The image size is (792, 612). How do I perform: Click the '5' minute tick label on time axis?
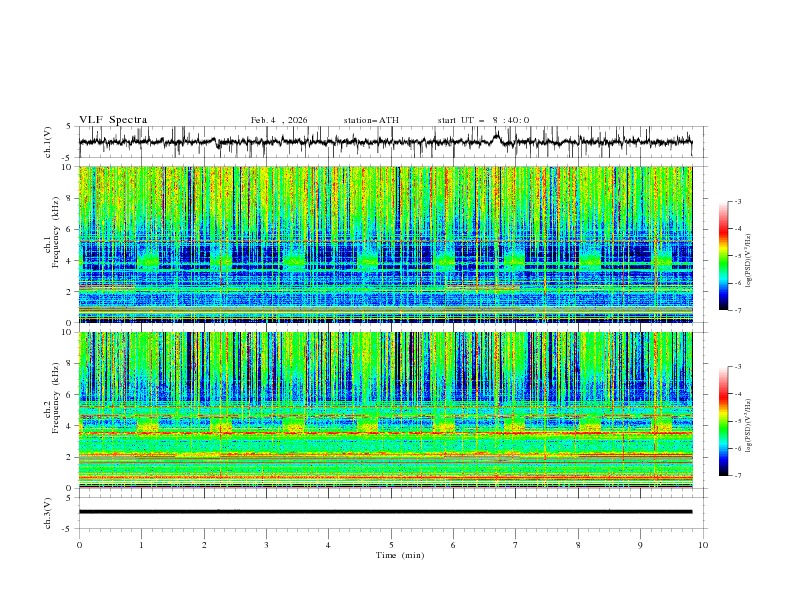391,545
